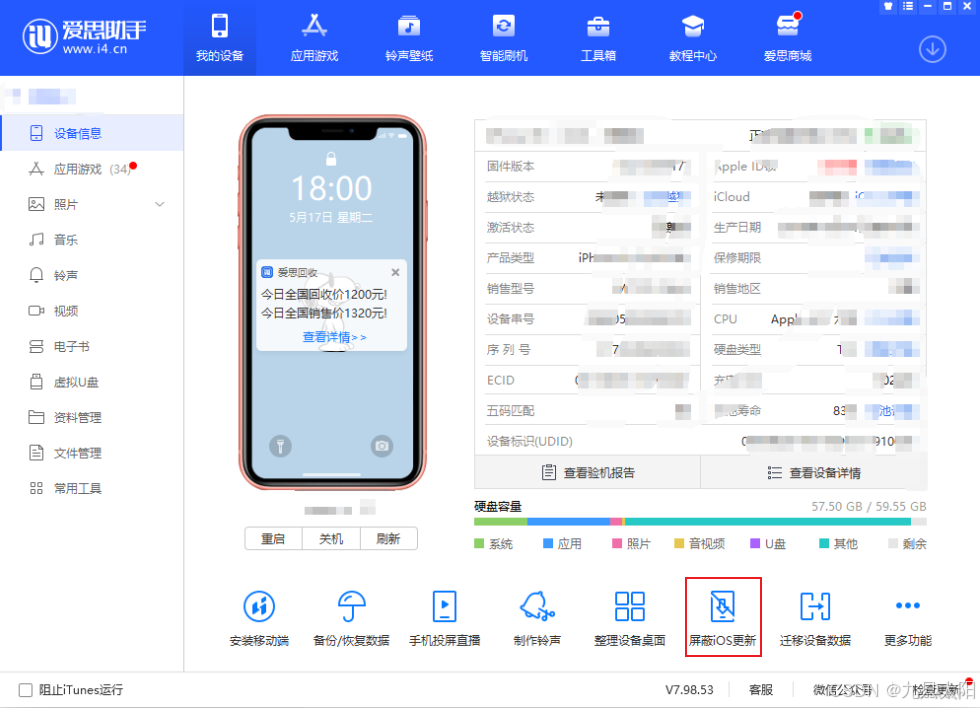
Task: Click 关机 button below phone
Action: coord(331,539)
